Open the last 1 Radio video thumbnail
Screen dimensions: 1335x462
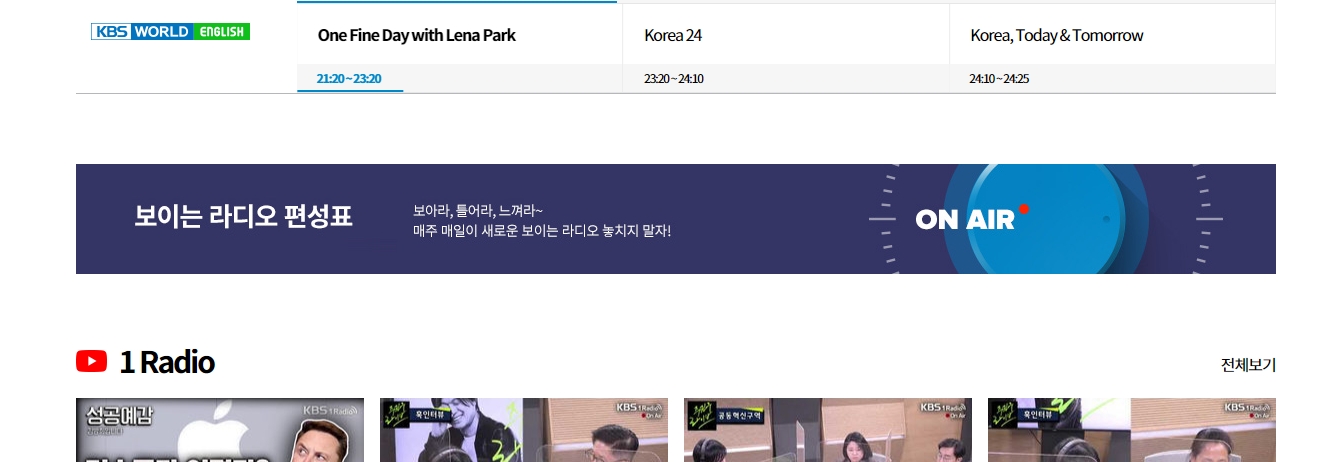click(x=1132, y=430)
